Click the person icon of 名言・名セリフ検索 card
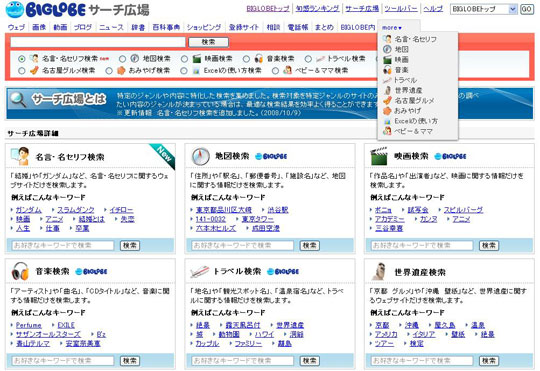 [20, 156]
